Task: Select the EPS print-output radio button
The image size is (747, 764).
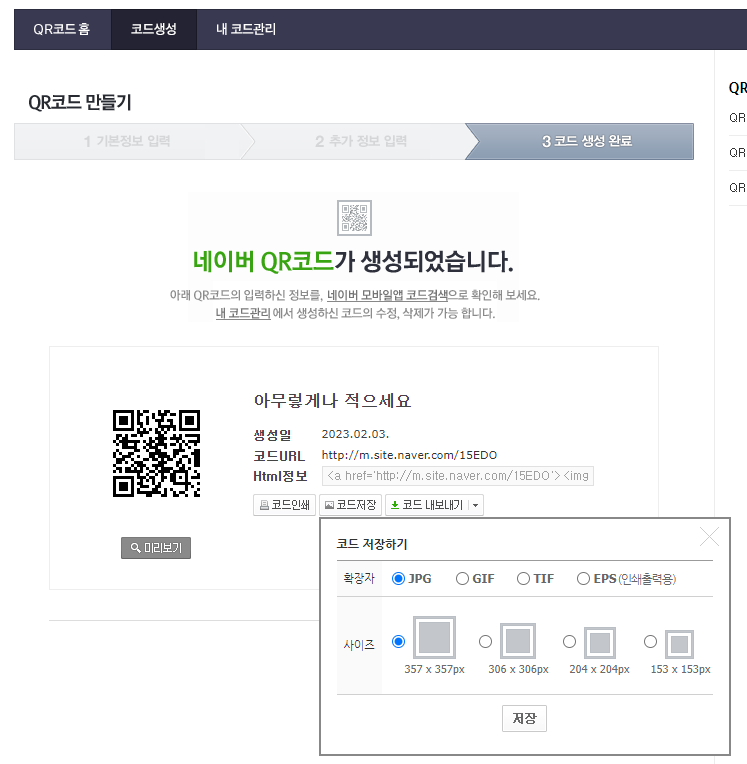Action: (583, 579)
